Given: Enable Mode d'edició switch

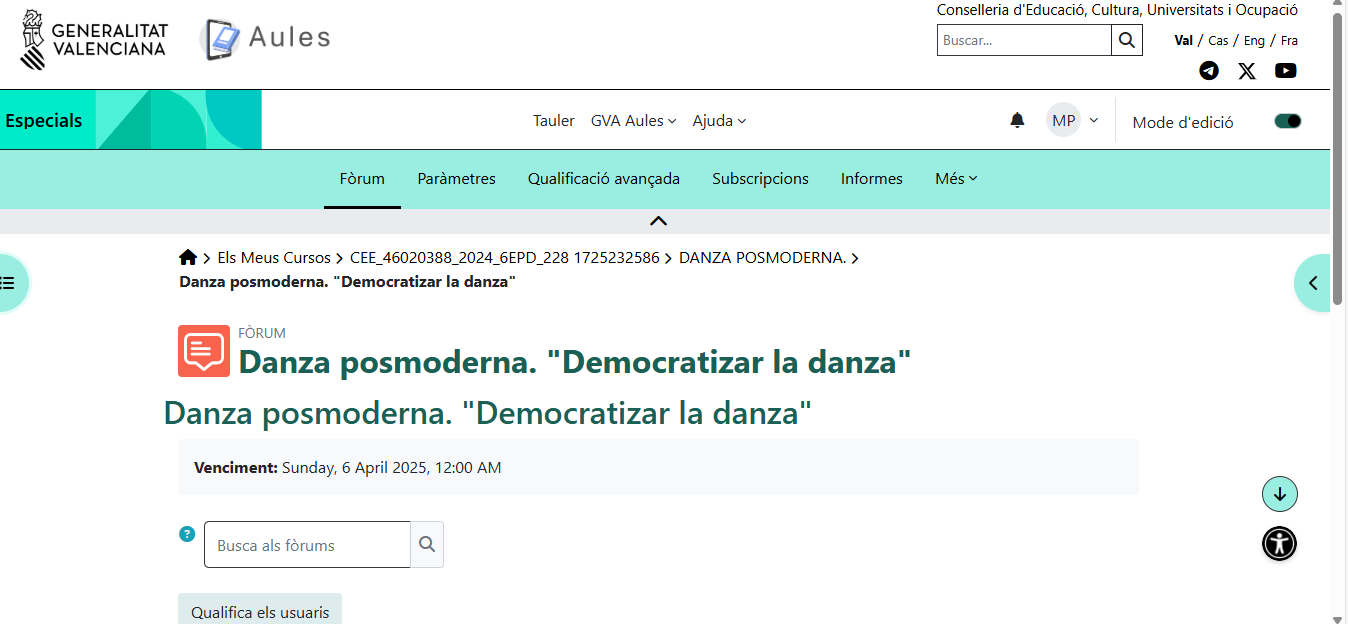Looking at the screenshot, I should tap(1288, 119).
